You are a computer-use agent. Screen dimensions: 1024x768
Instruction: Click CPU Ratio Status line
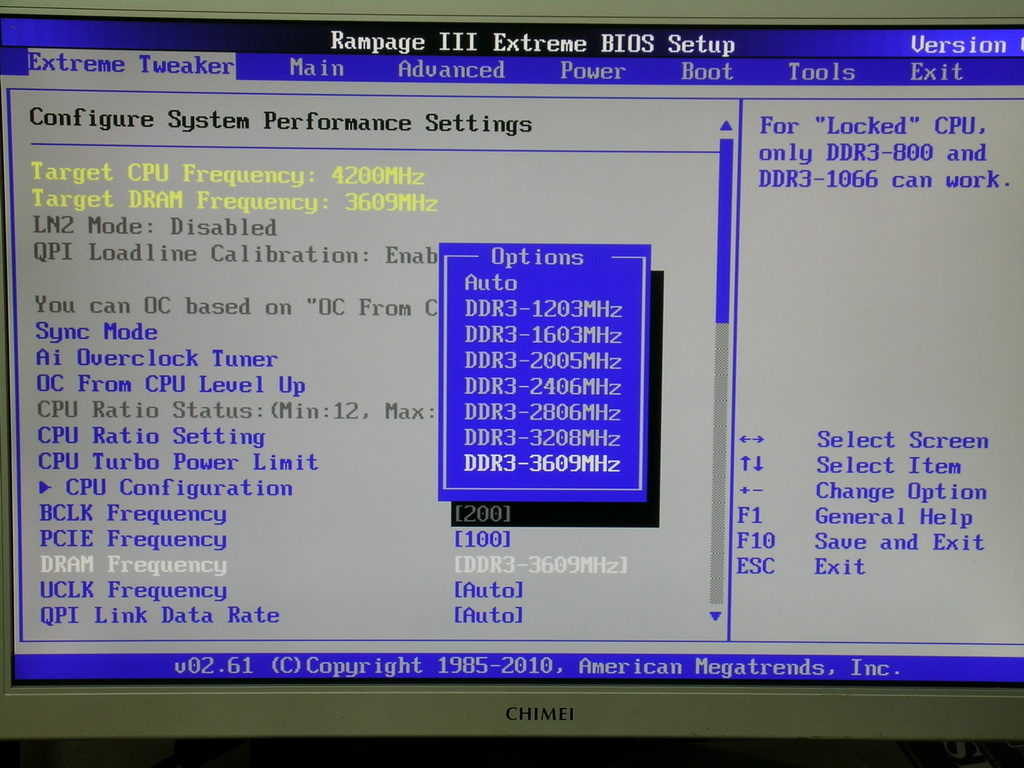point(236,410)
